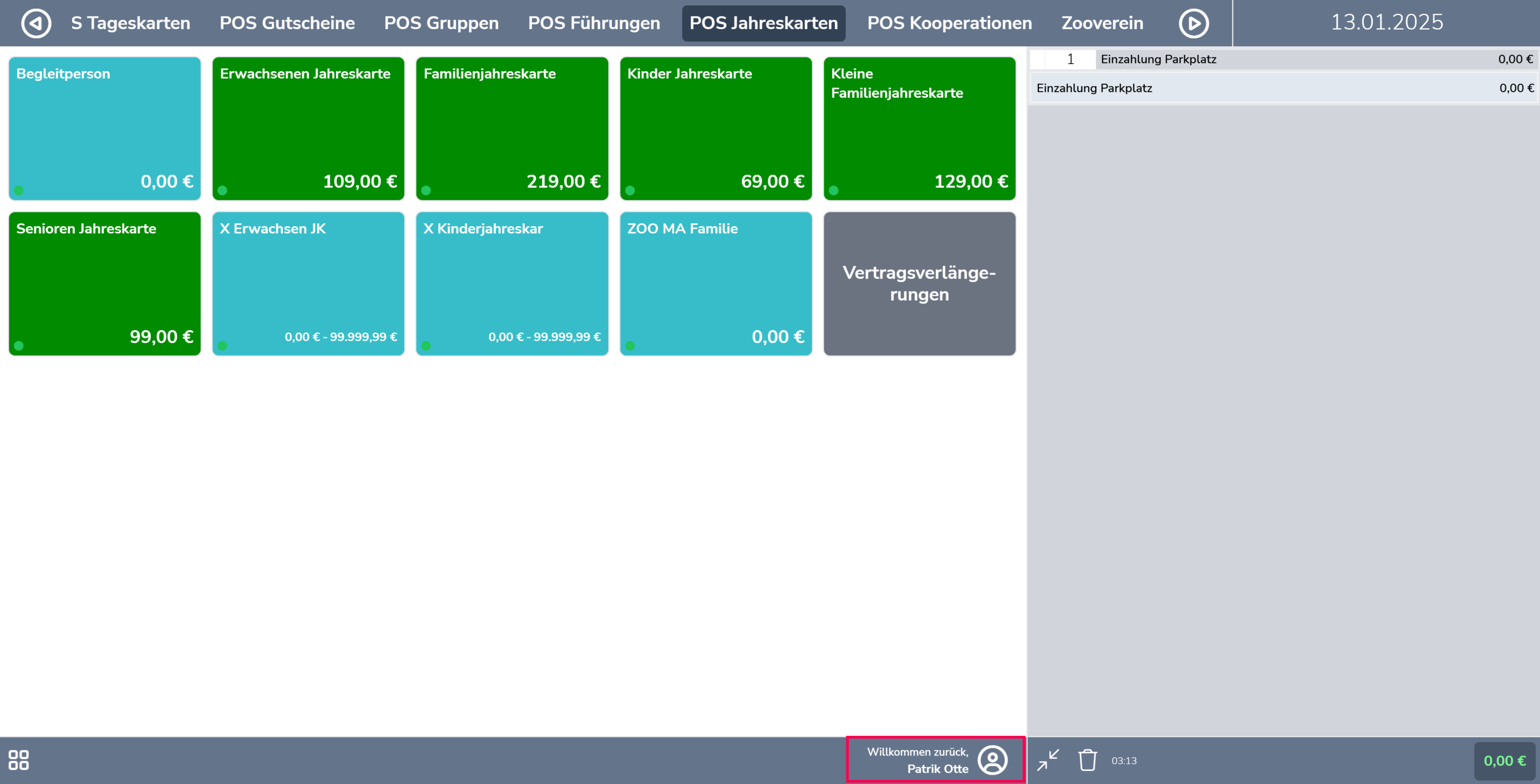Click the trash can delete icon
This screenshot has height=784, width=1540.
pos(1087,760)
